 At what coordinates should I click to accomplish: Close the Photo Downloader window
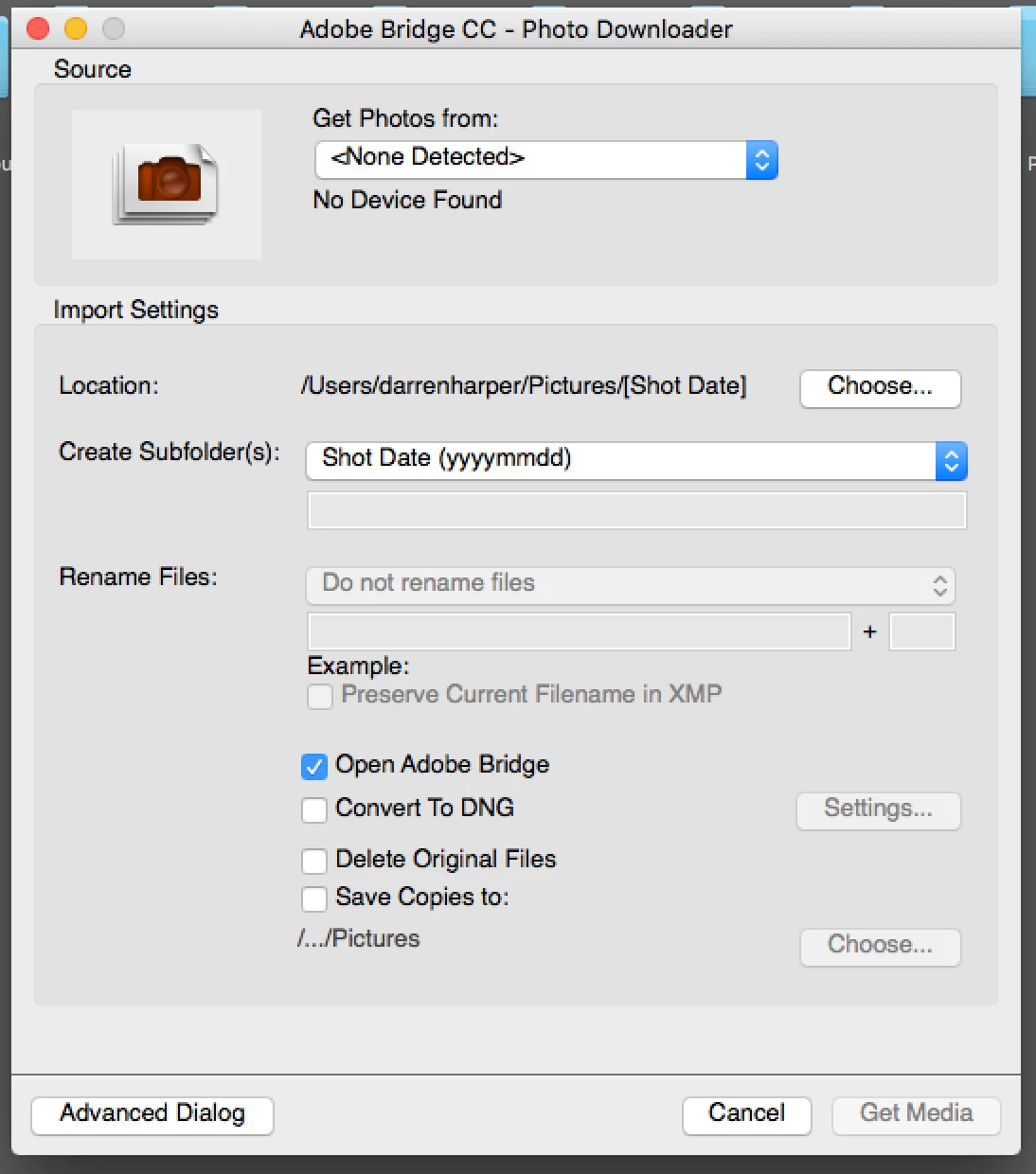[x=38, y=28]
